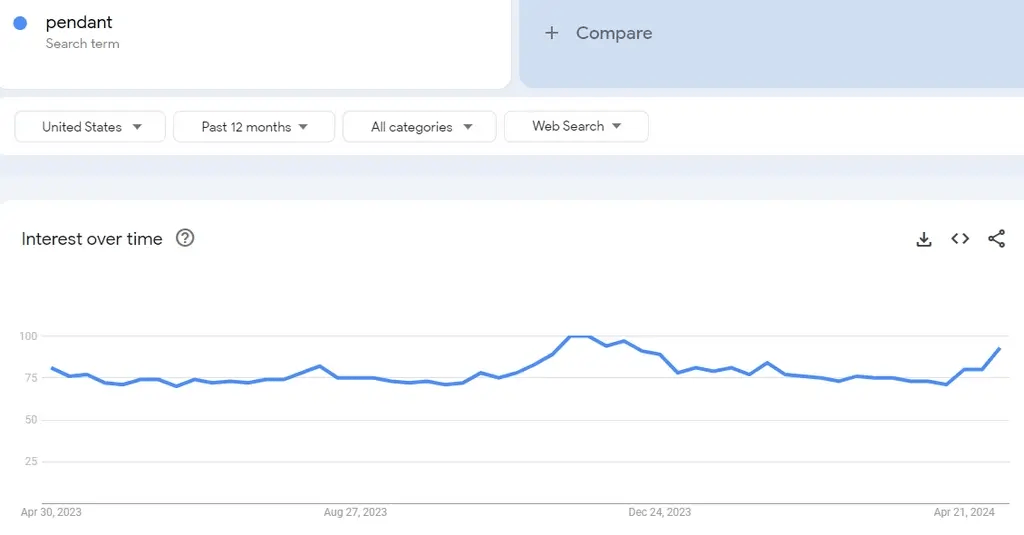Click the Interest over time heading
This screenshot has height=535, width=1024.
[92, 239]
